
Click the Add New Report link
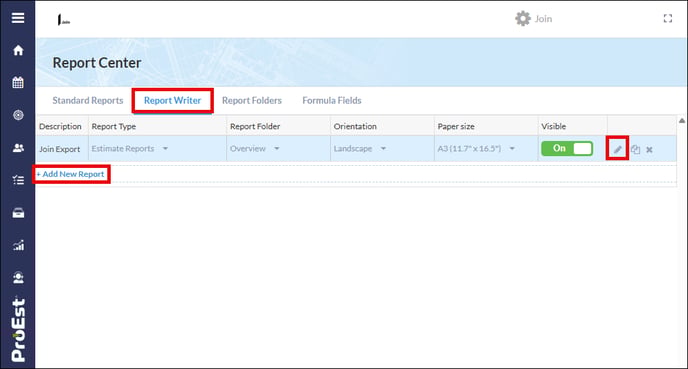coord(71,174)
